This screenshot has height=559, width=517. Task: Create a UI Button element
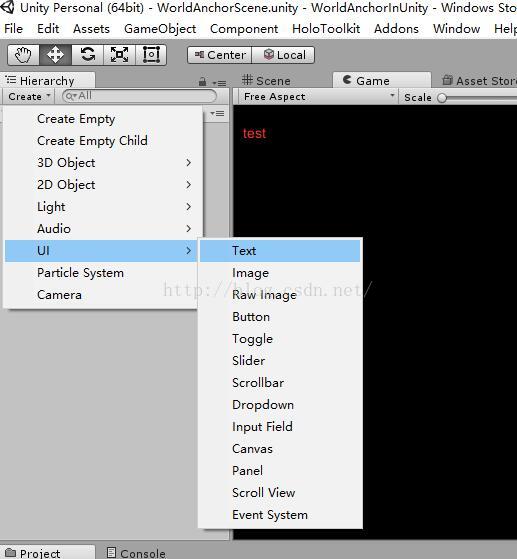pyautogui.click(x=280, y=317)
